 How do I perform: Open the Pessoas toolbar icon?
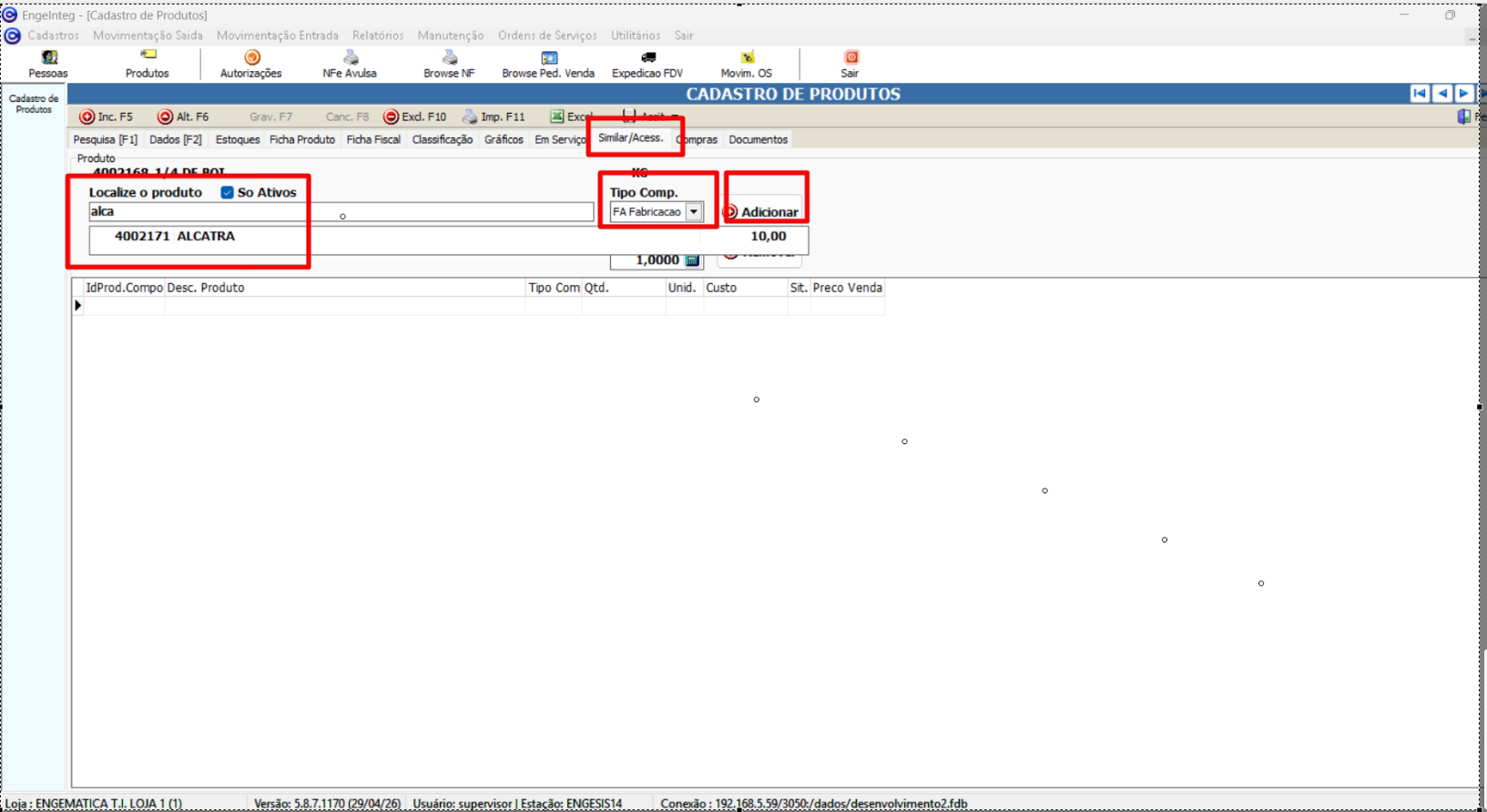coord(48,58)
